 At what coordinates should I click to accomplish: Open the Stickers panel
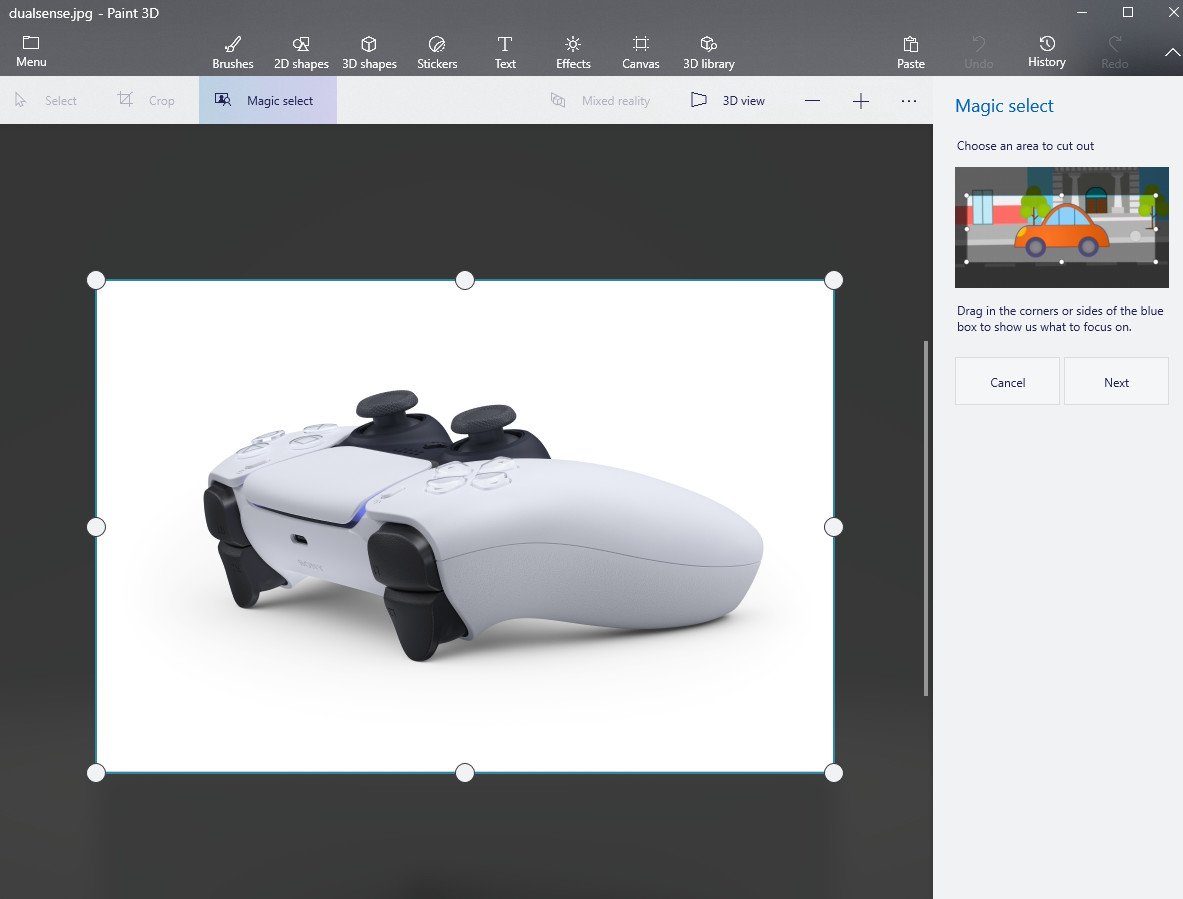[x=437, y=52]
